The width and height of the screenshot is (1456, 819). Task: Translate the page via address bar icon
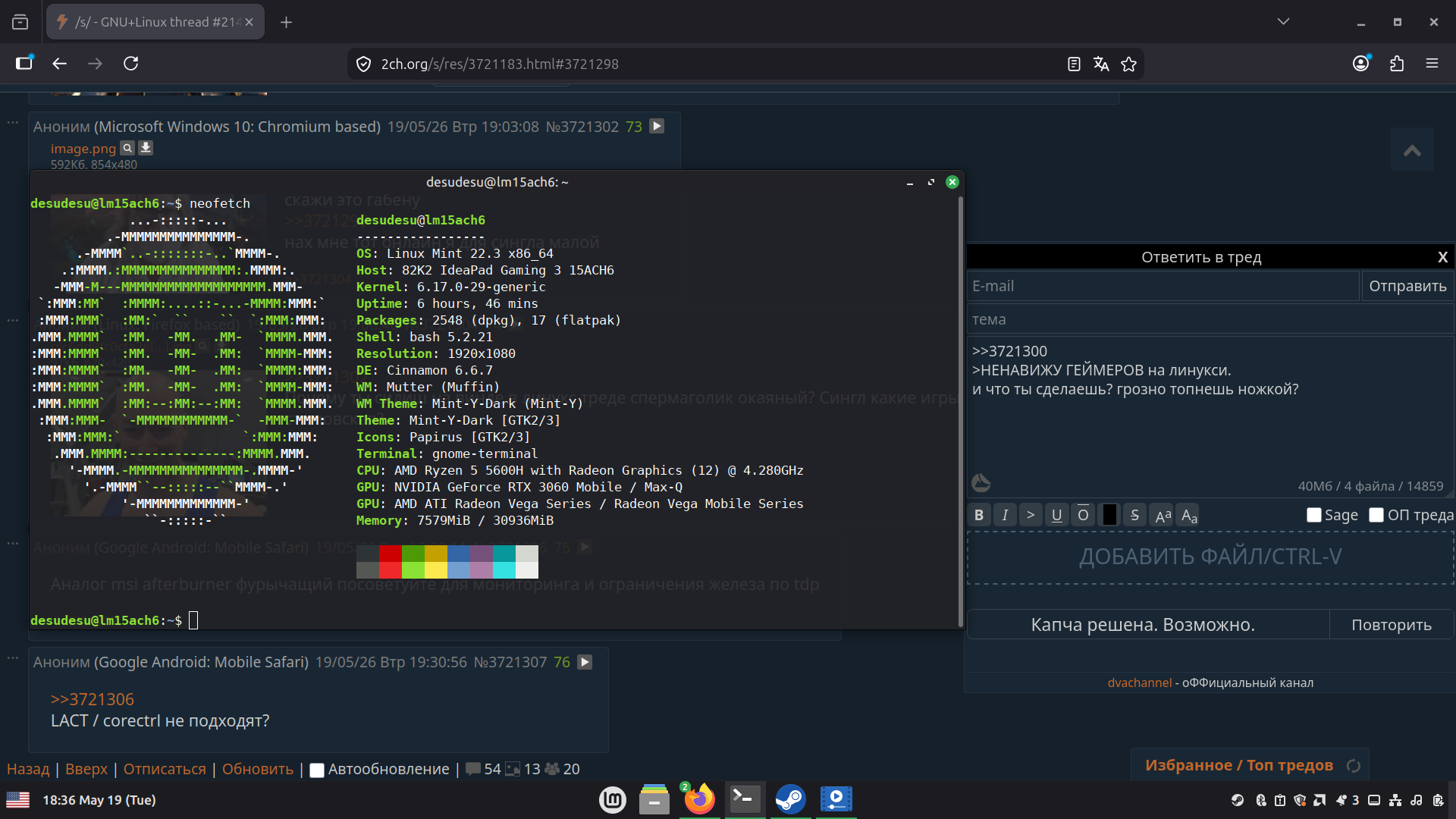pyautogui.click(x=1101, y=64)
